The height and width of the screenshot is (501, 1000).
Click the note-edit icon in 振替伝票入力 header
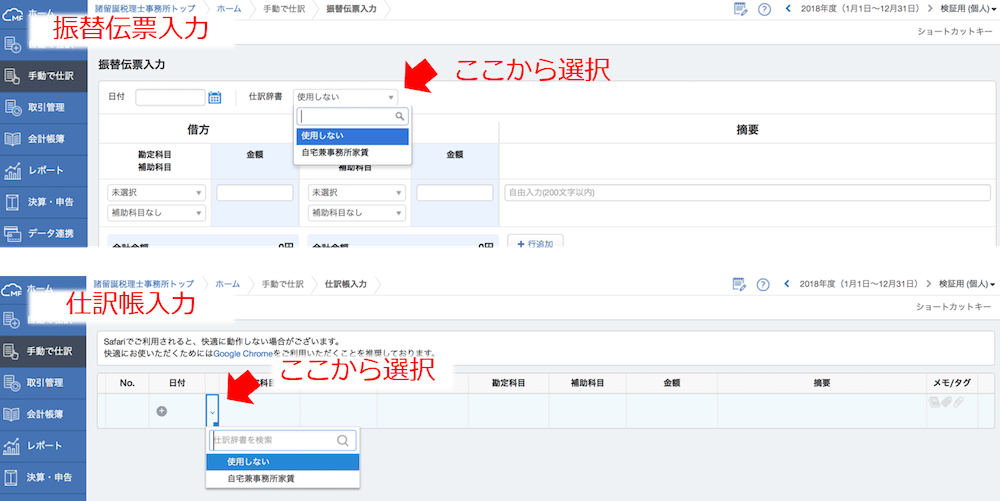(740, 9)
